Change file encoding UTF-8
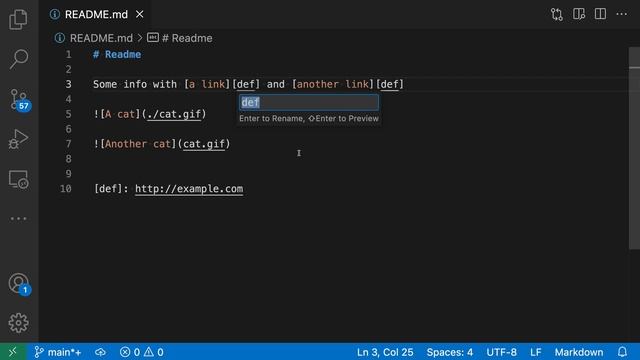This screenshot has height=360, width=640. pos(501,352)
